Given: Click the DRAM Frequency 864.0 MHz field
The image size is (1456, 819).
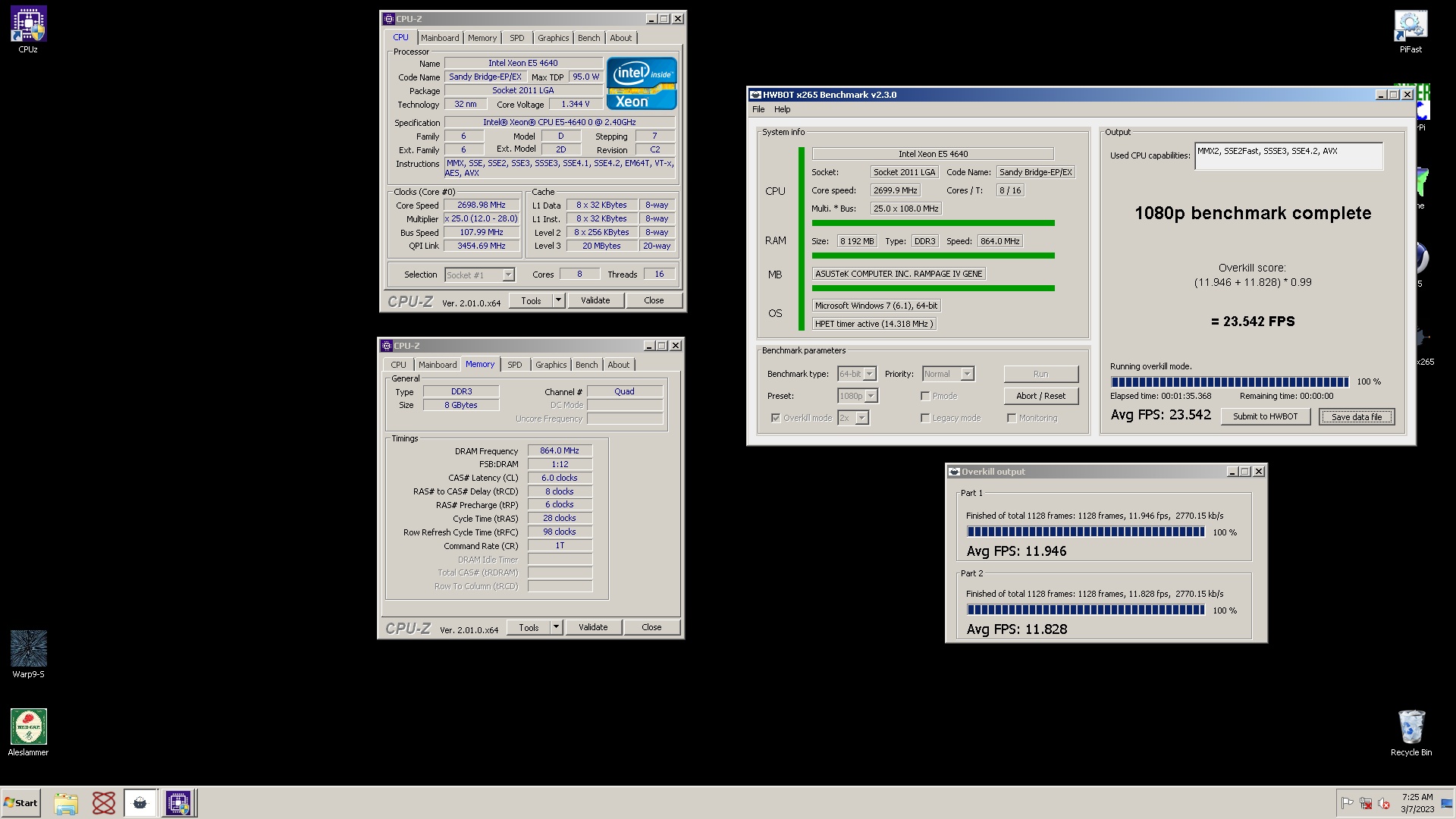Looking at the screenshot, I should (560, 450).
